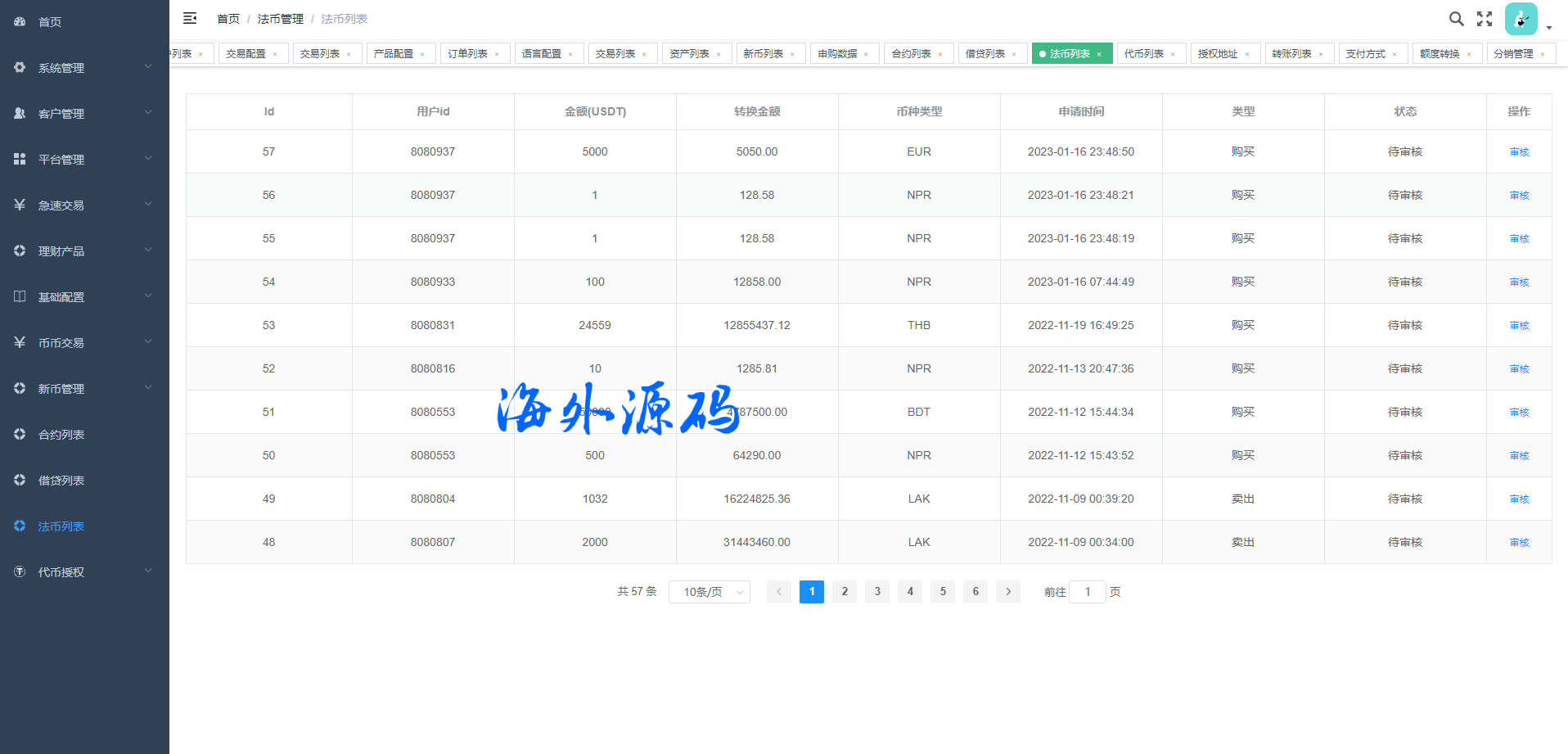Click the 客户管理 user icon
This screenshot has height=754, width=1568.
click(x=20, y=114)
